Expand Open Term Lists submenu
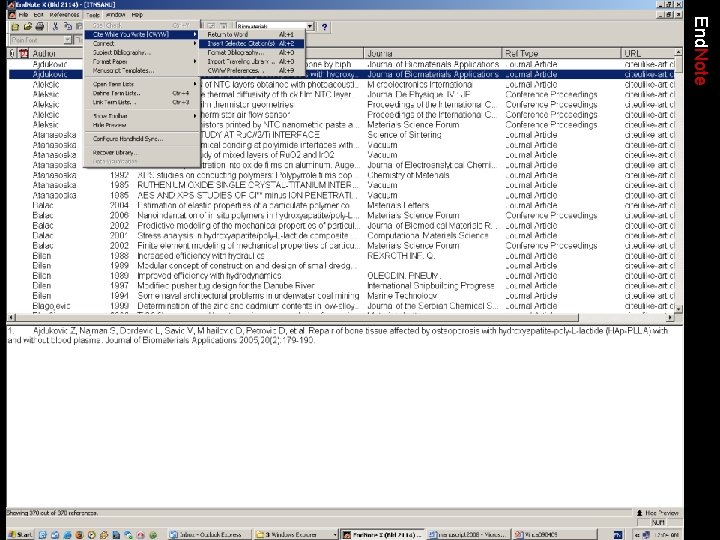The width and height of the screenshot is (720, 540). tap(142, 84)
